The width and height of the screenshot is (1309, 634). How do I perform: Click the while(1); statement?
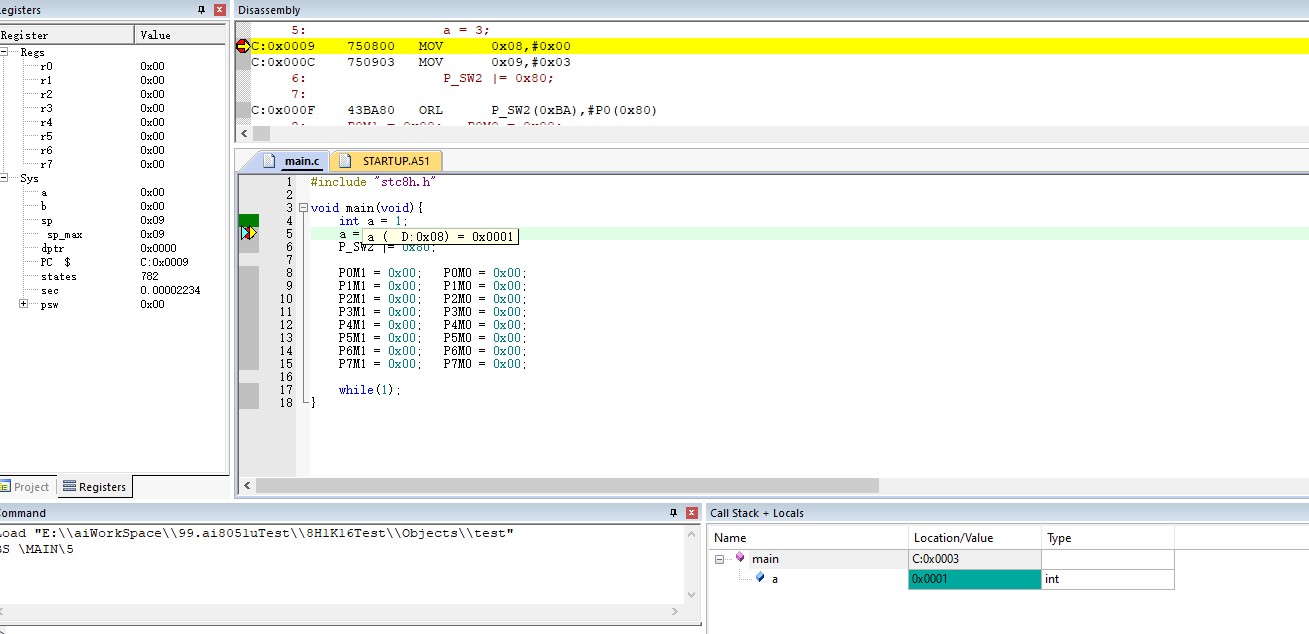(369, 390)
